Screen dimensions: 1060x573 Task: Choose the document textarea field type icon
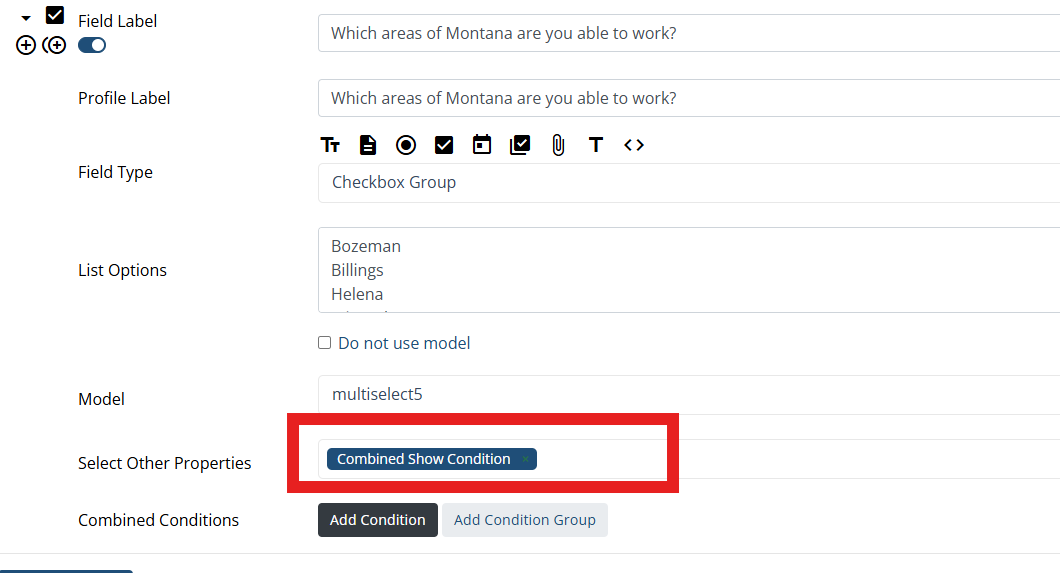click(x=368, y=145)
